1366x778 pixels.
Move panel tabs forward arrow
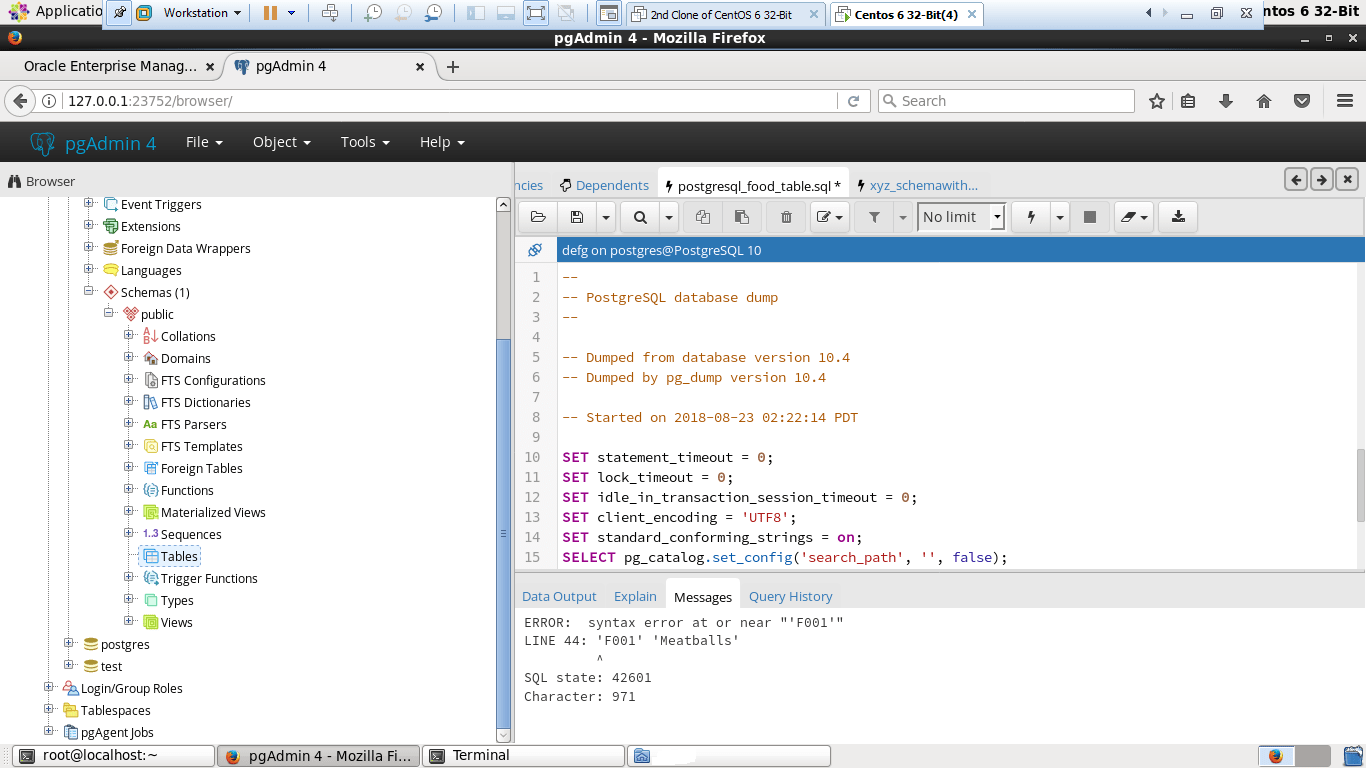1322,180
